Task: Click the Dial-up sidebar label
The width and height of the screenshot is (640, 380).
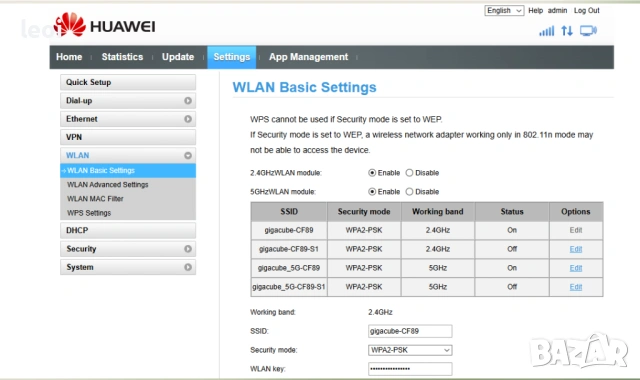Action: pyautogui.click(x=79, y=100)
